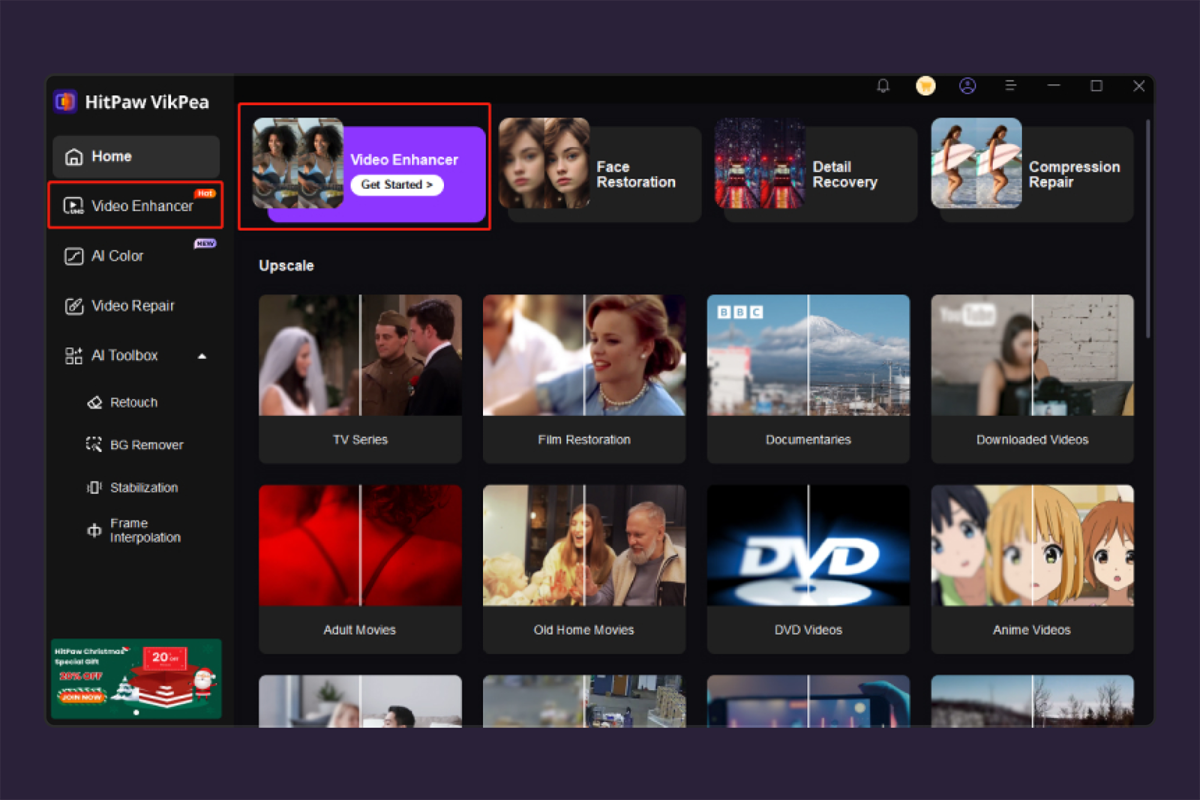Select the TV Series upscale preset
The height and width of the screenshot is (800, 1200).
click(360, 379)
